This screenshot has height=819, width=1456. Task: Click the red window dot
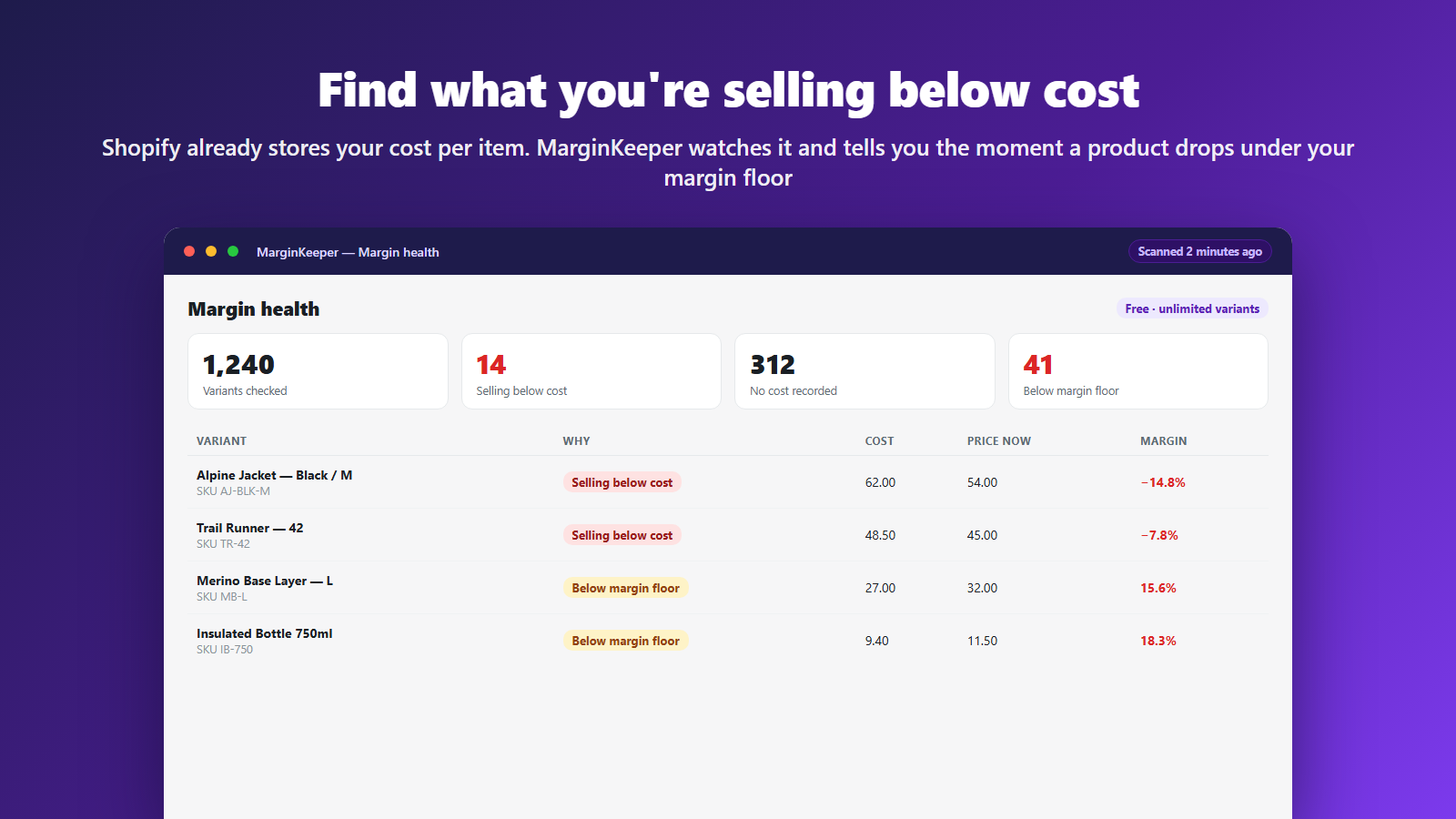coord(189,251)
